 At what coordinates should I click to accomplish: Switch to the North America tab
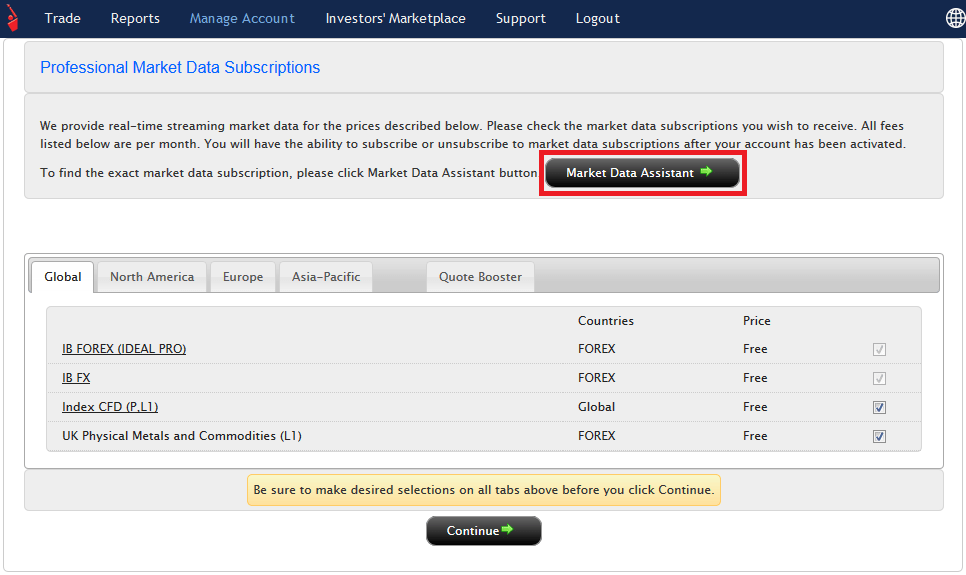coord(152,277)
